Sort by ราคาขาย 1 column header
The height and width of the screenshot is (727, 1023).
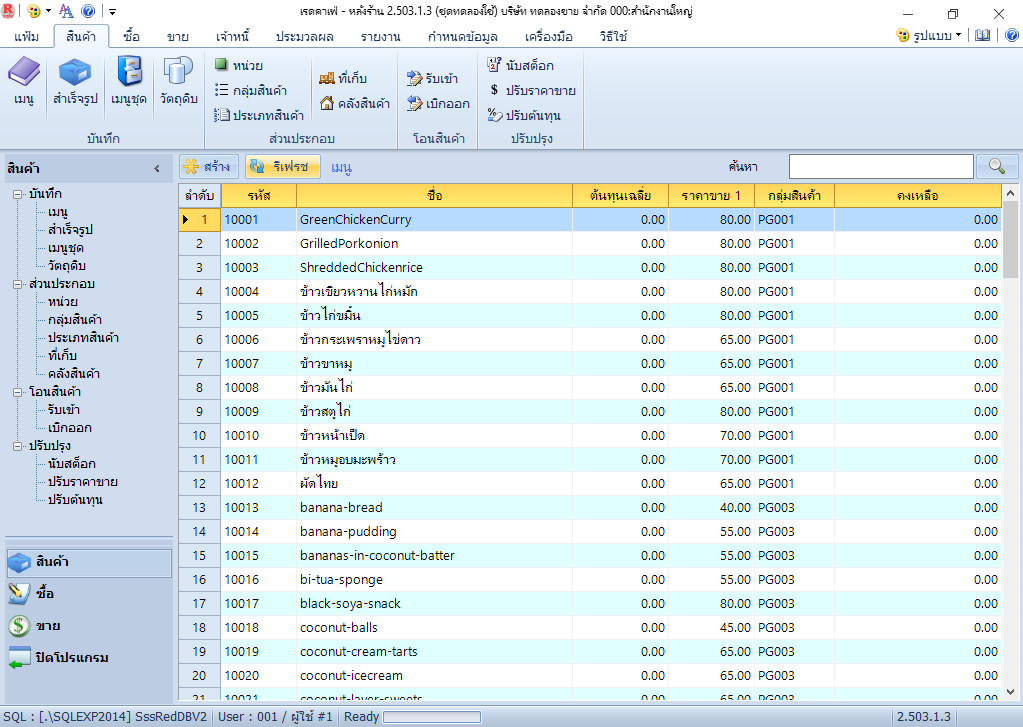pyautogui.click(x=711, y=195)
